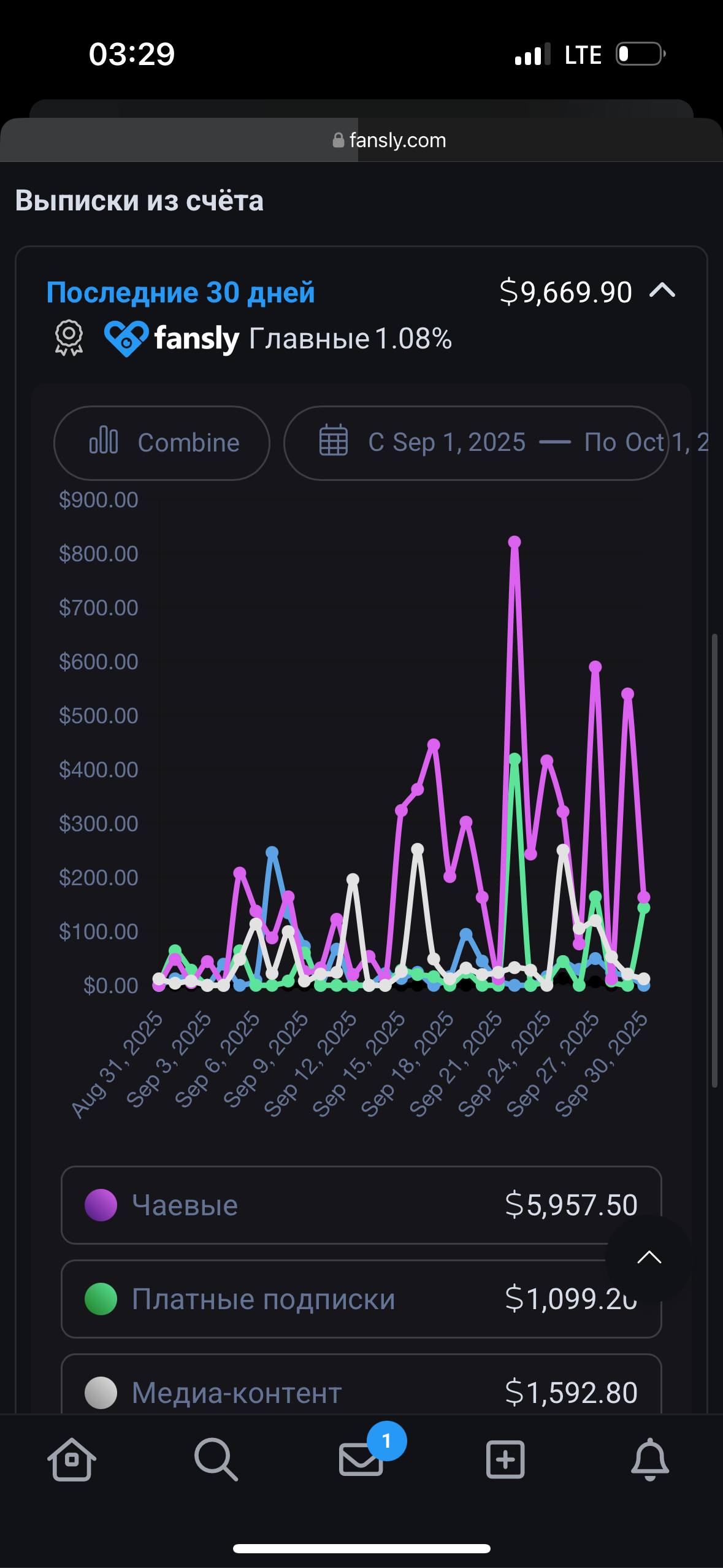This screenshot has width=723, height=1568.
Task: Select the Последние 30 дней heading
Action: click(x=181, y=292)
